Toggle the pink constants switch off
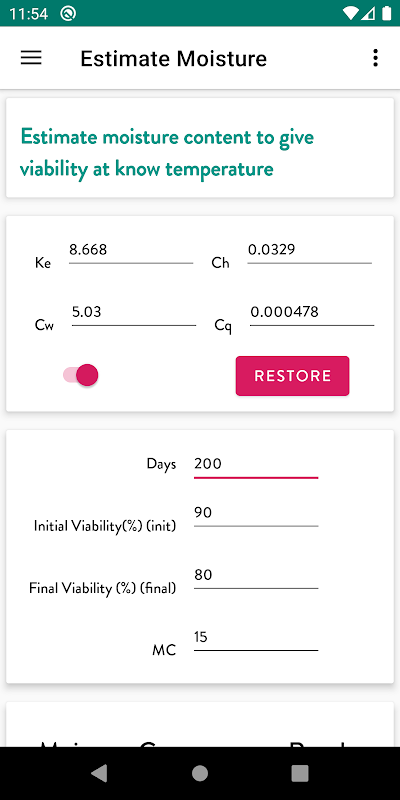Viewport: 400px width, 800px height. (81, 375)
